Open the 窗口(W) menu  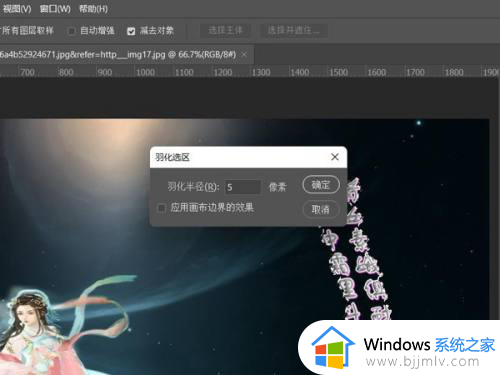click(55, 9)
